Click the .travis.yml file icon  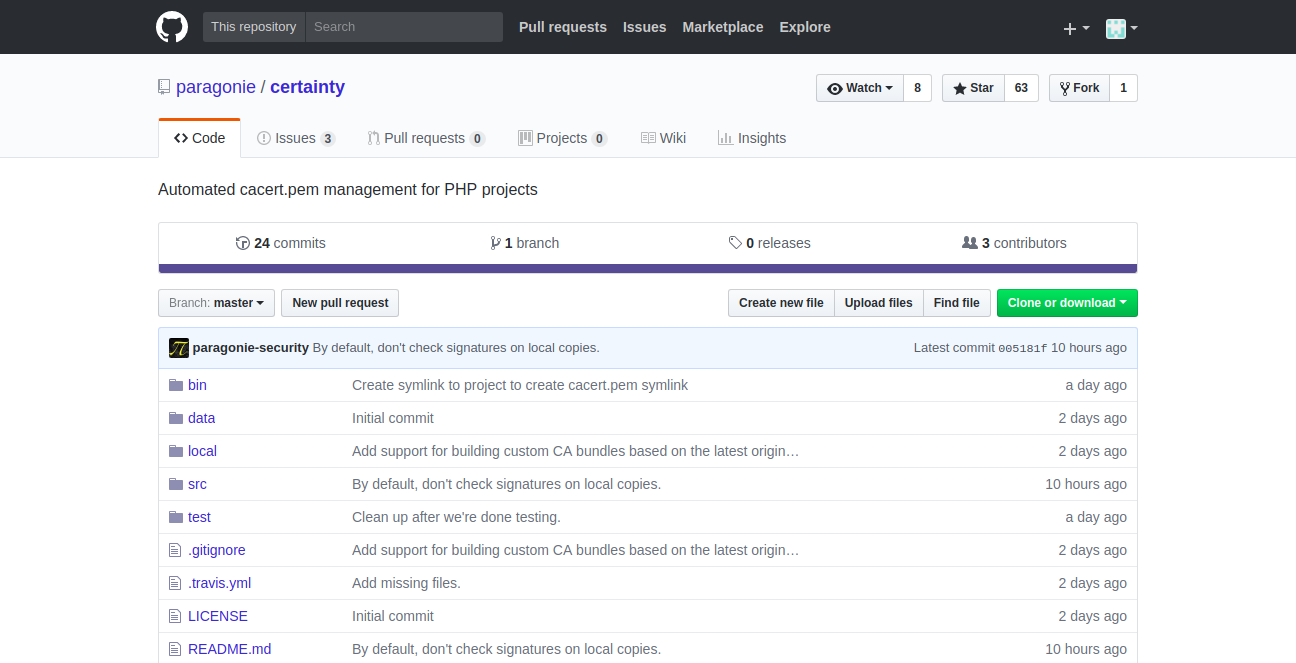tap(176, 583)
